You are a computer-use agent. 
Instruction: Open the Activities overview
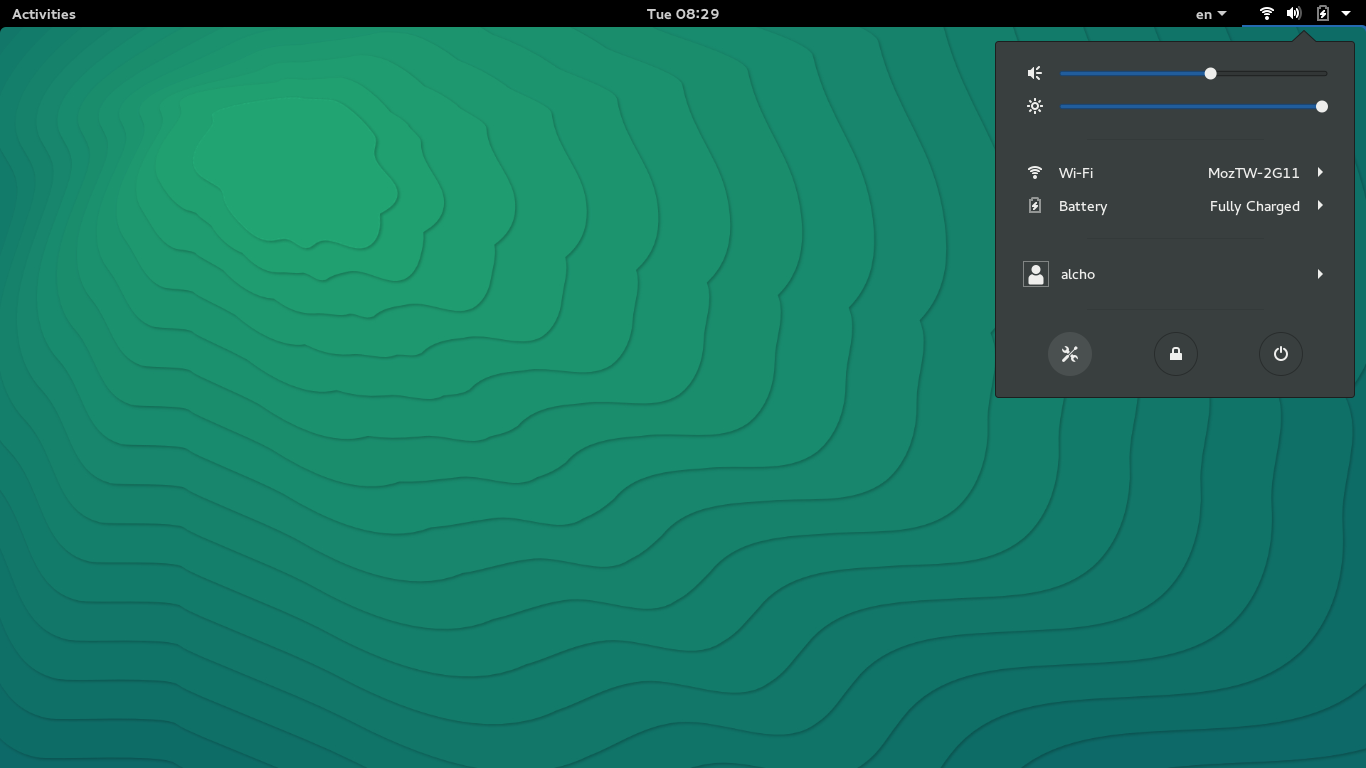pyautogui.click(x=44, y=14)
